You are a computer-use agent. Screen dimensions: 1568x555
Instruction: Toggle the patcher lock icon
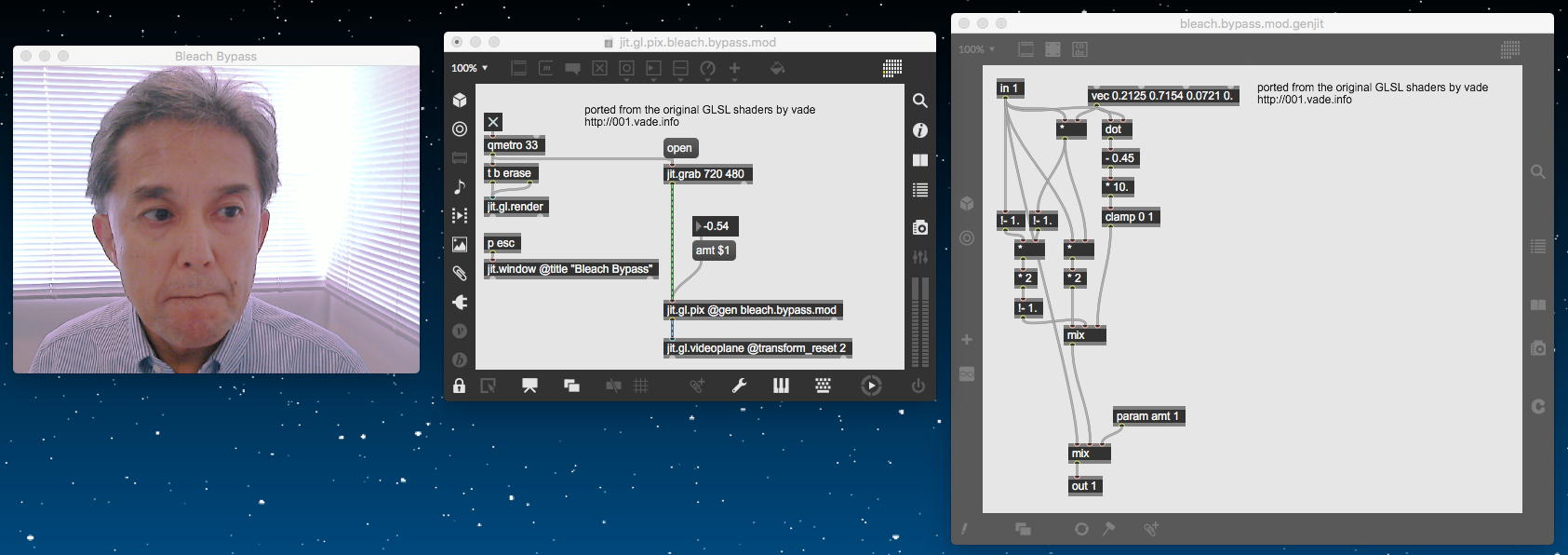click(459, 386)
